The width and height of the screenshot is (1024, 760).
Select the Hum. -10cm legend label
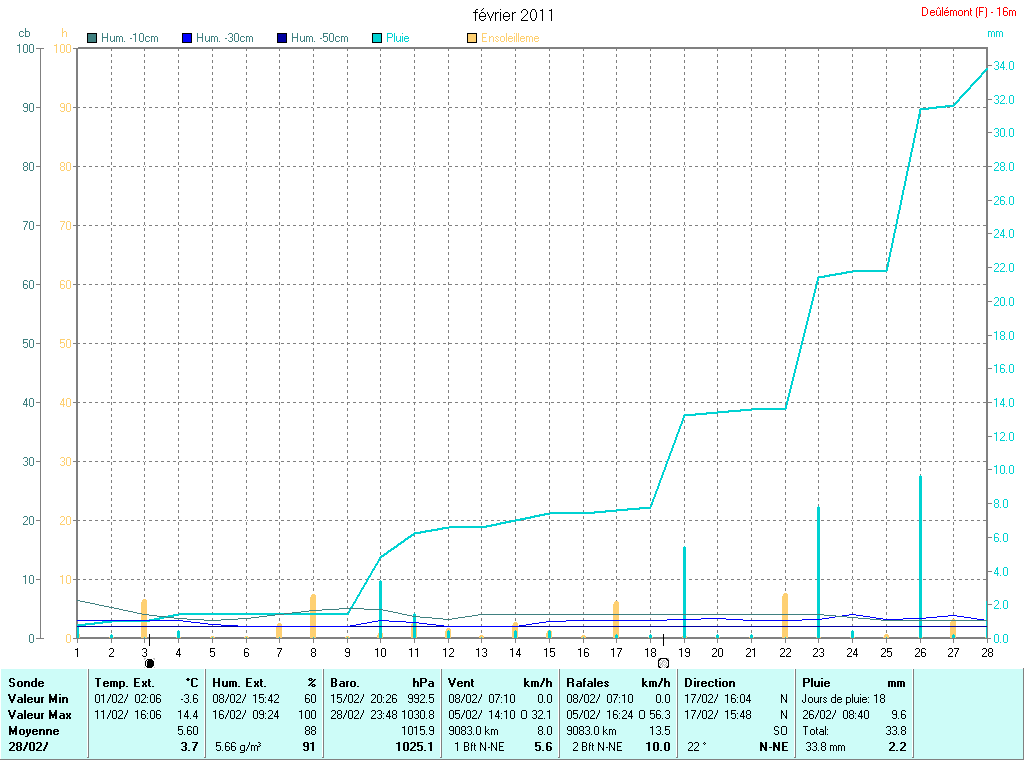coord(130,38)
